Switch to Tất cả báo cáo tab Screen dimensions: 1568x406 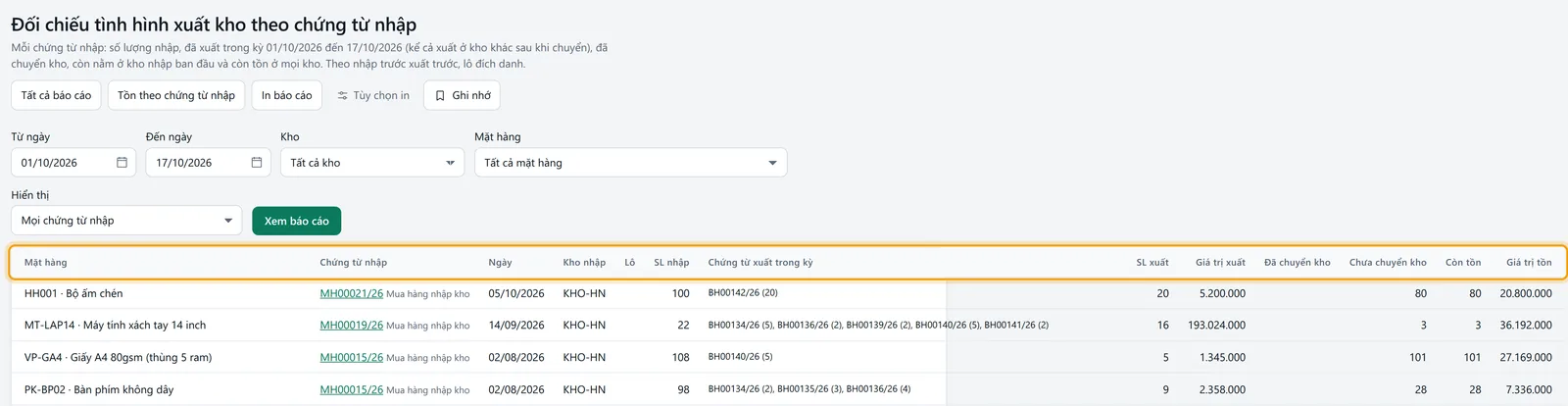pos(56,95)
